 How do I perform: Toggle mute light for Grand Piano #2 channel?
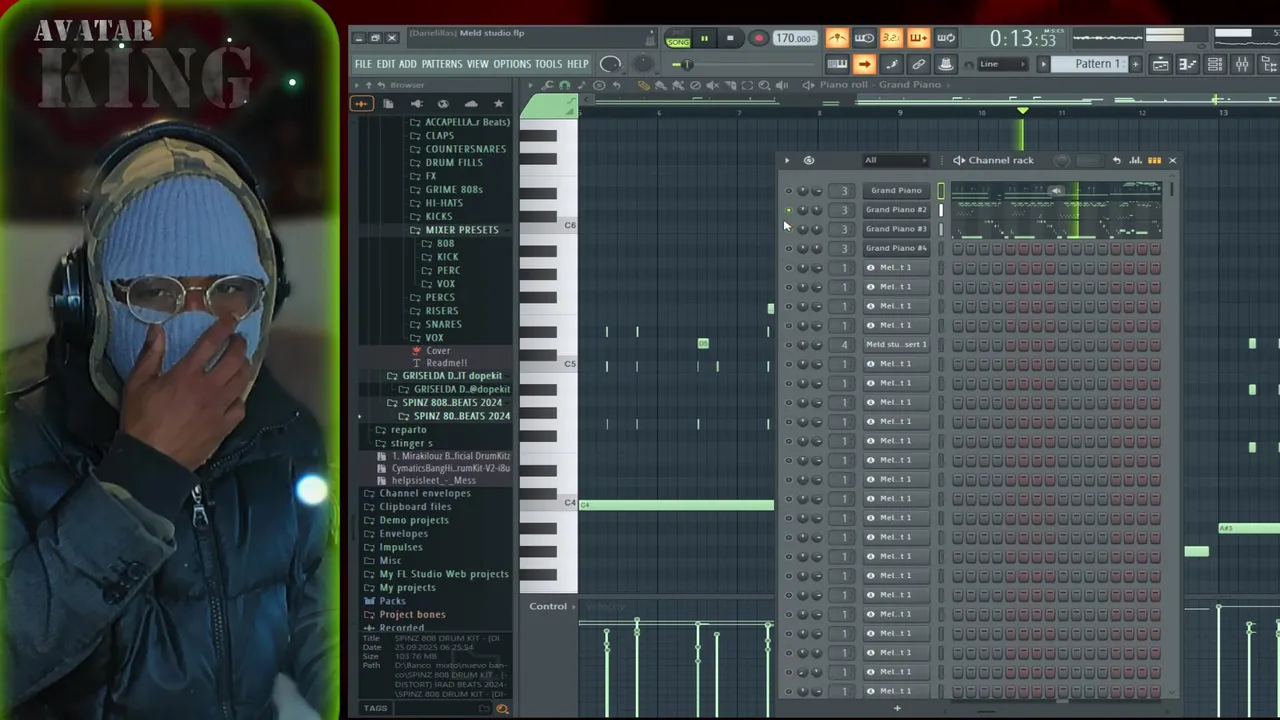coord(788,210)
